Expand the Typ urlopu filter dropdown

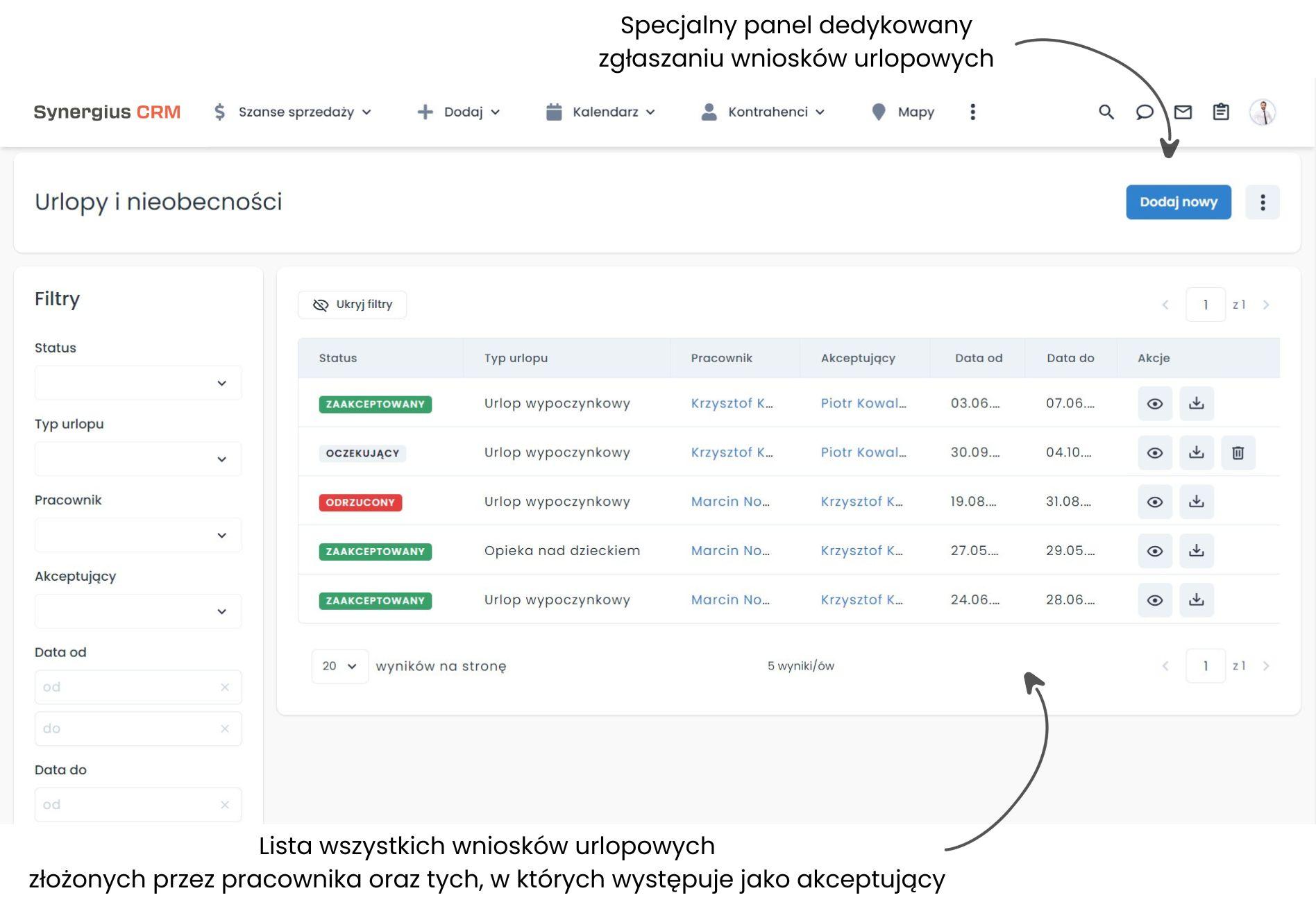pyautogui.click(x=138, y=459)
